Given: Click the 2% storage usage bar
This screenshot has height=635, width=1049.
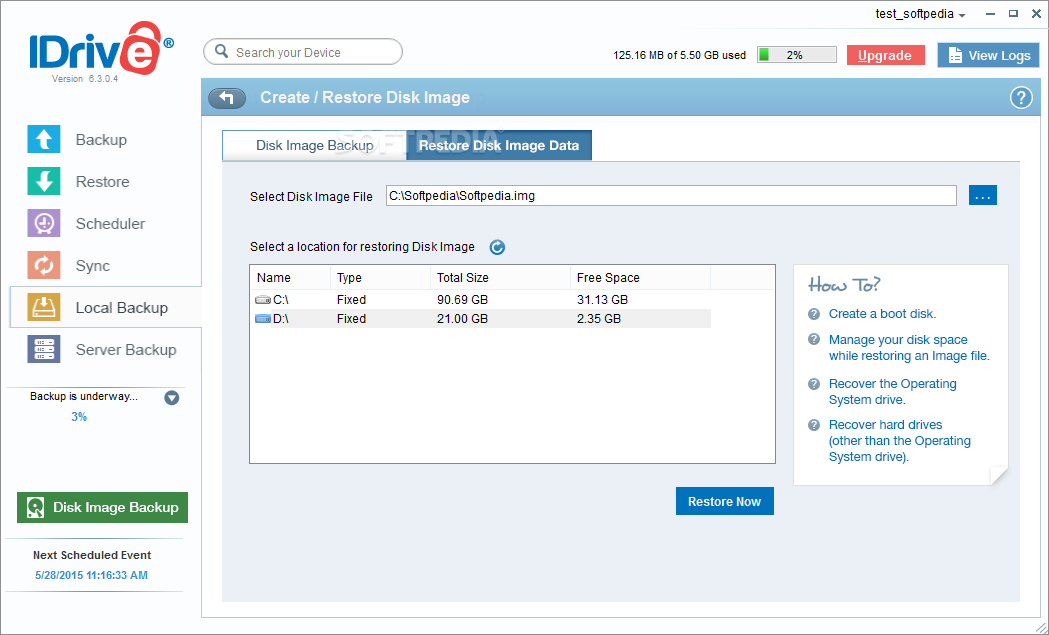Looking at the screenshot, I should 797,55.
